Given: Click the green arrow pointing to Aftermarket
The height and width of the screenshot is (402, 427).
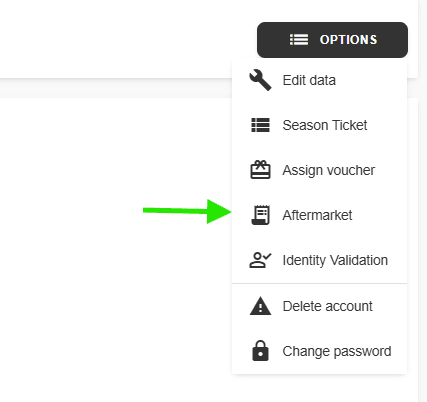Looking at the screenshot, I should 187,211.
